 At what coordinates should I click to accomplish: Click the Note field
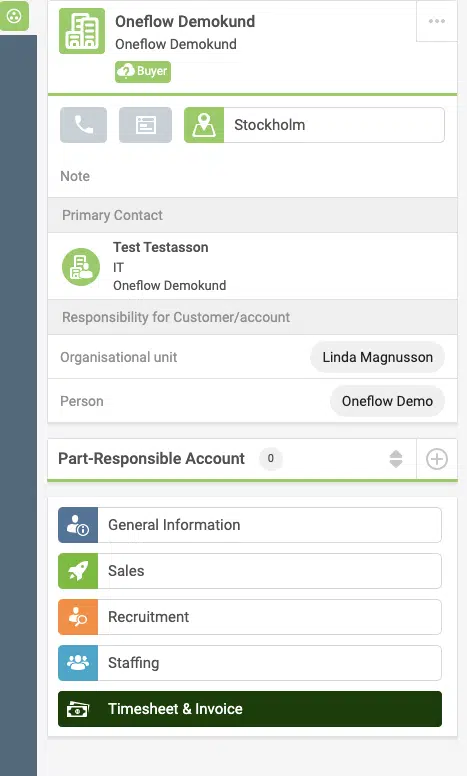pos(252,176)
